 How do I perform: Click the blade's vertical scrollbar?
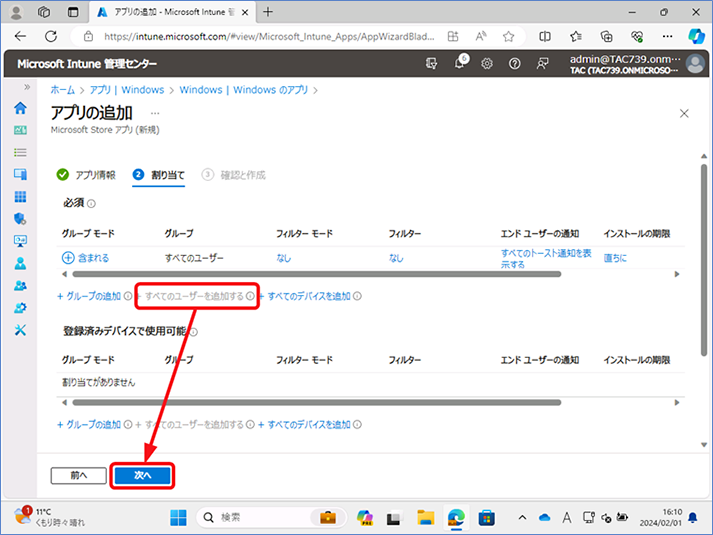point(704,260)
